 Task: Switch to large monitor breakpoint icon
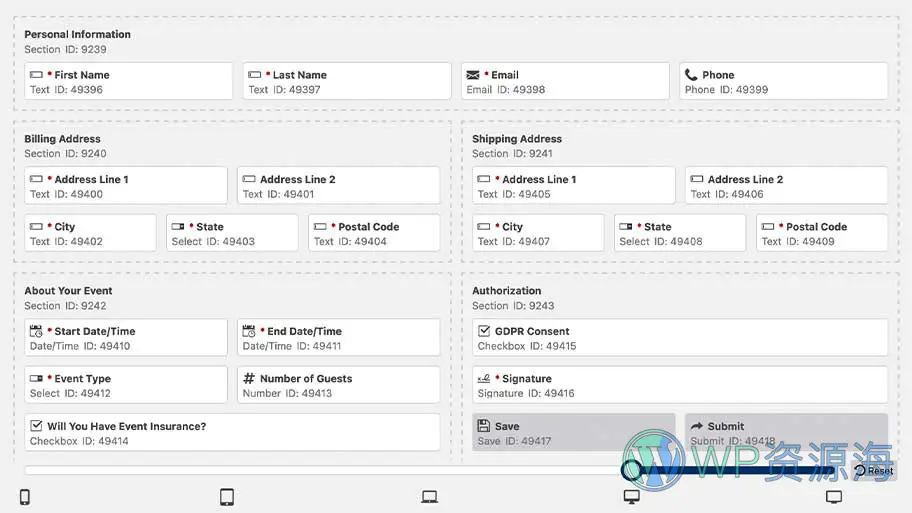834,497
